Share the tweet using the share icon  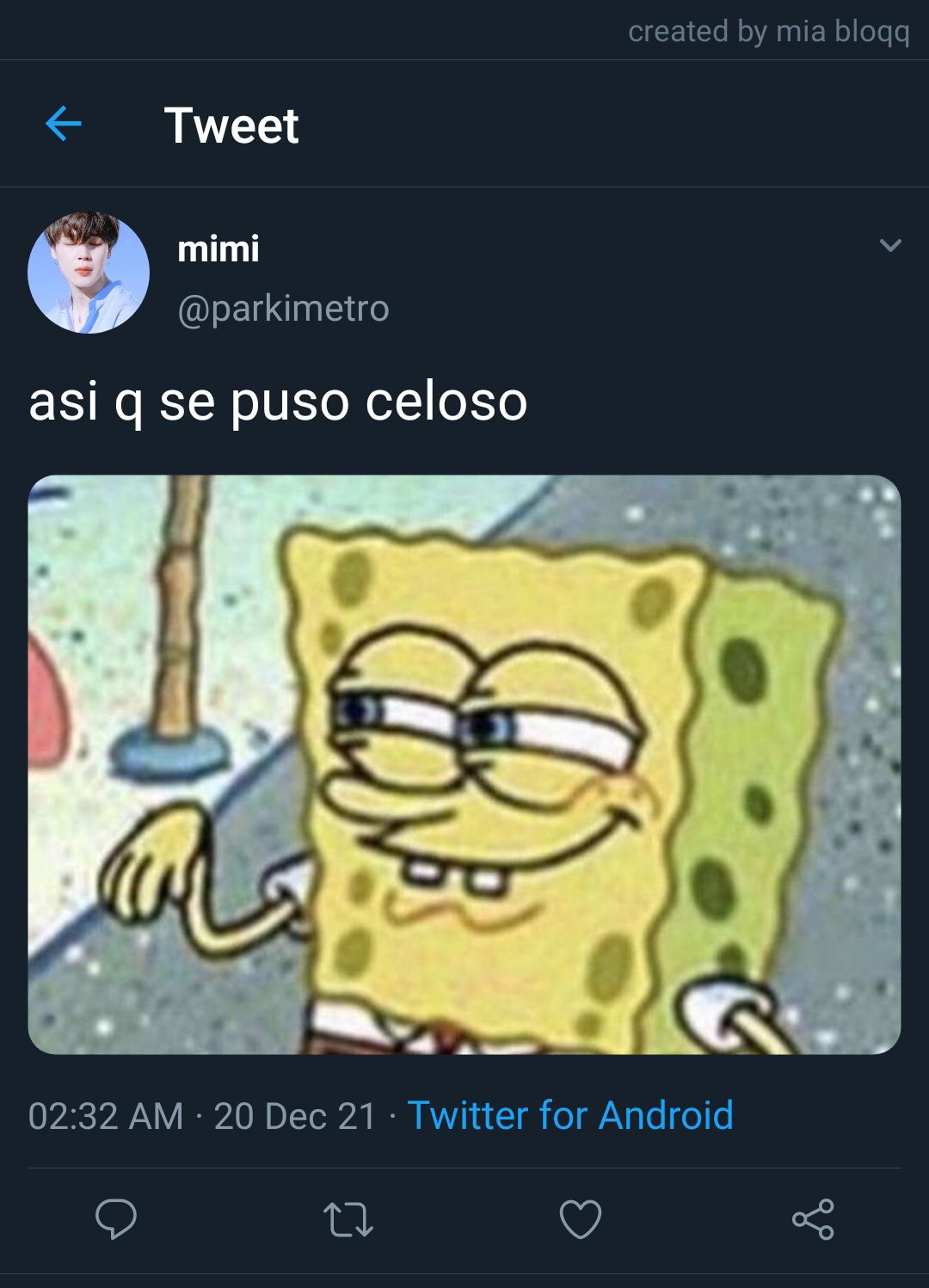pos(813,1219)
